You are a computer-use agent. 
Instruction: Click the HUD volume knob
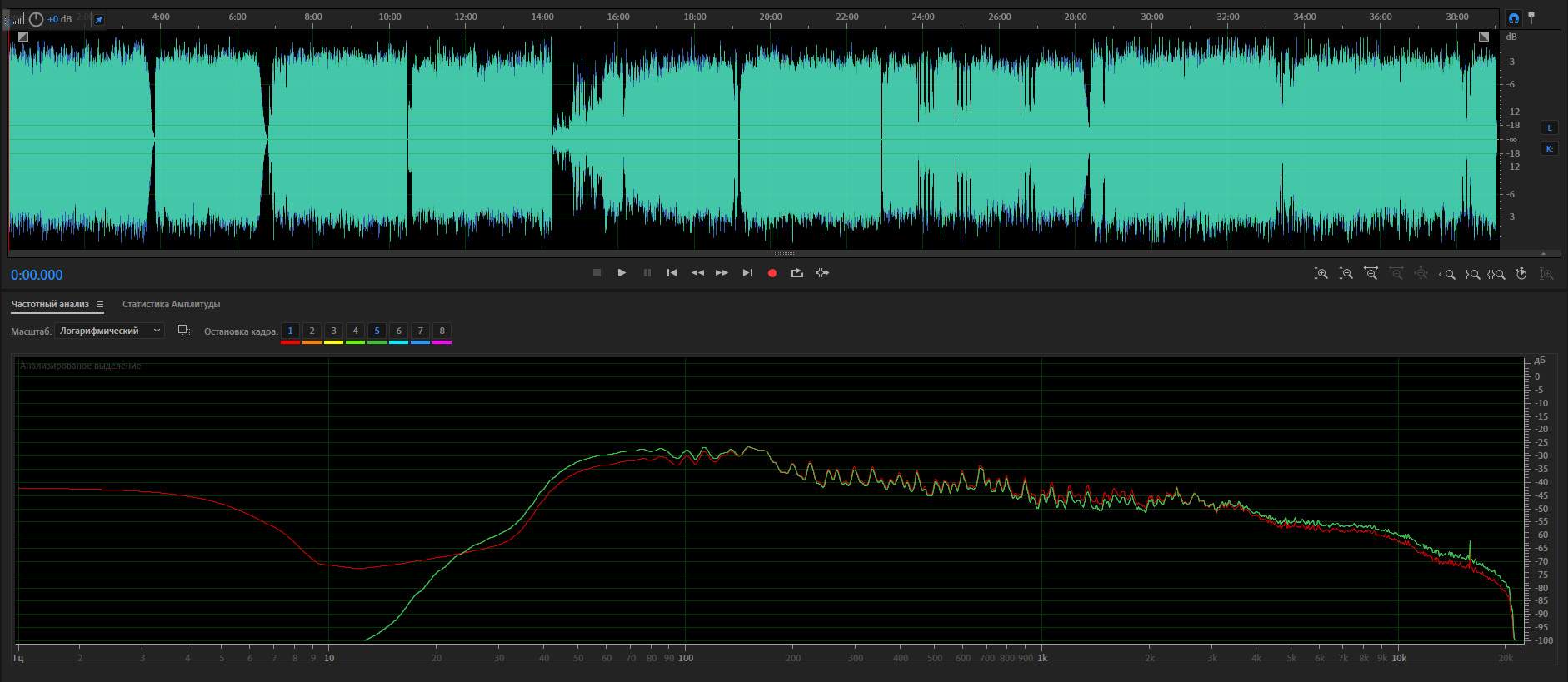(x=36, y=19)
